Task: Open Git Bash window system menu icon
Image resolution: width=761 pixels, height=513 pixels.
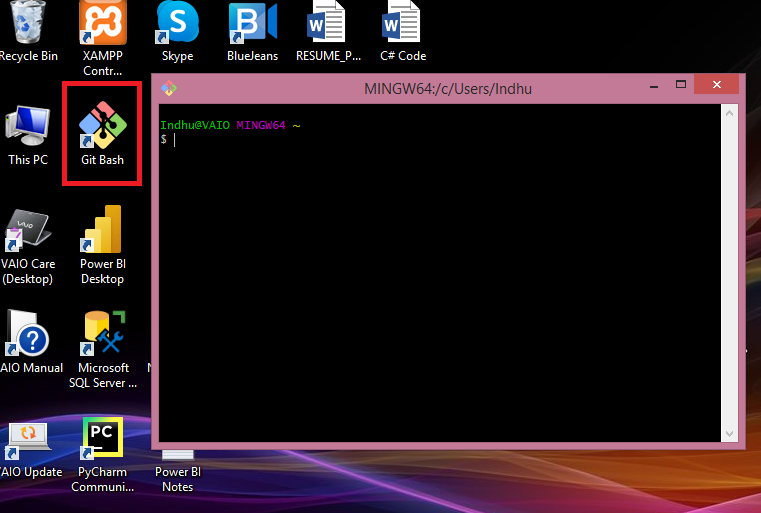Action: 169,88
